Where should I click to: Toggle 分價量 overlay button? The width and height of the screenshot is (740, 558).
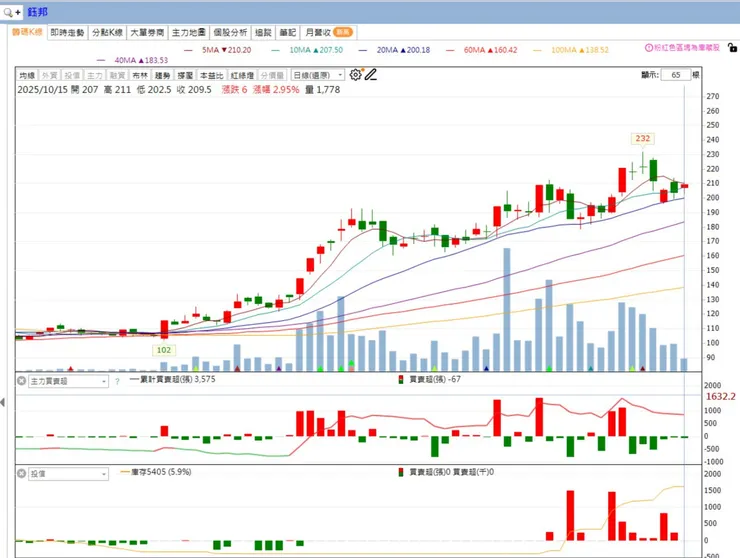(272, 76)
